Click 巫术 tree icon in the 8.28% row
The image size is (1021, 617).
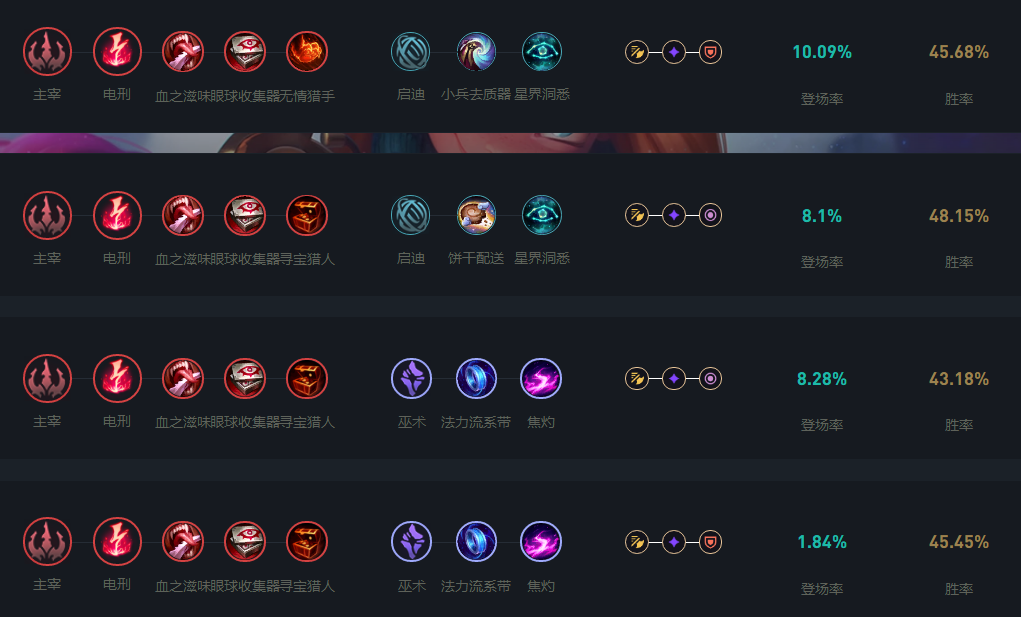tap(411, 378)
